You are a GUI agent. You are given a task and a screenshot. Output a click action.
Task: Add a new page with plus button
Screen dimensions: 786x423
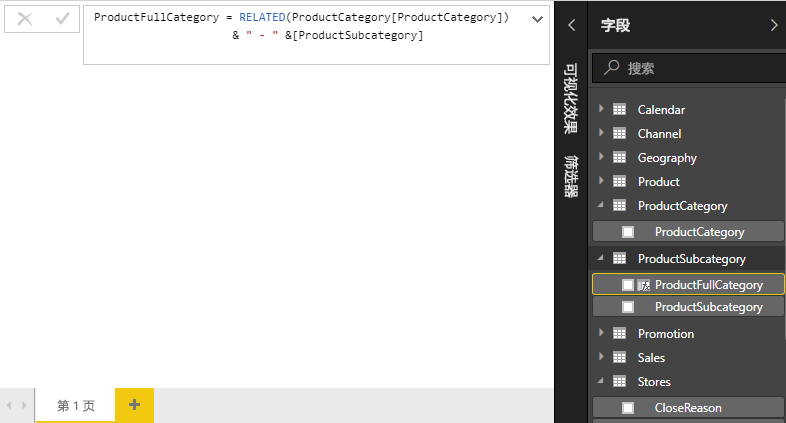click(x=134, y=405)
